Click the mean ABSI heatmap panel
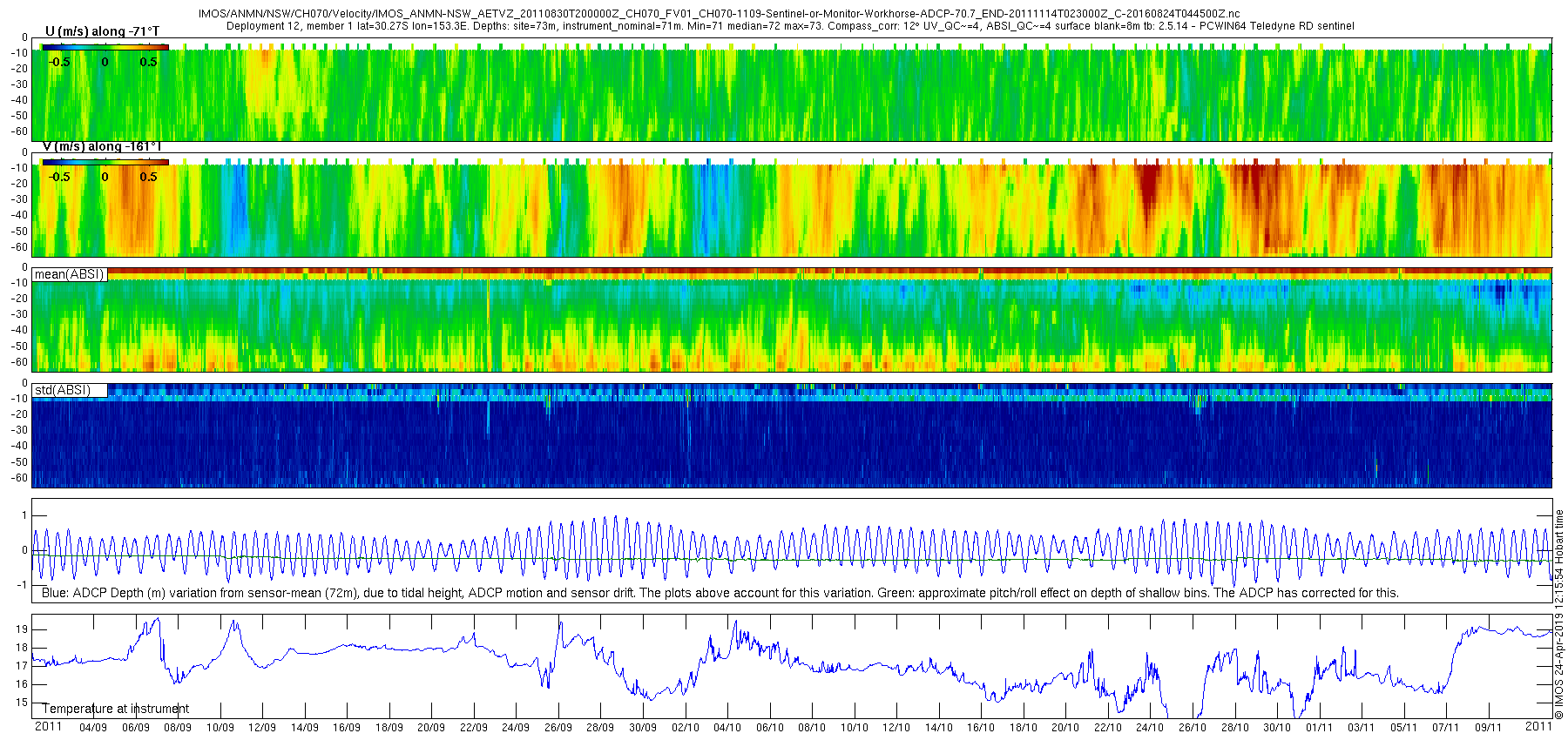The width and height of the screenshot is (1568, 740). (792, 320)
